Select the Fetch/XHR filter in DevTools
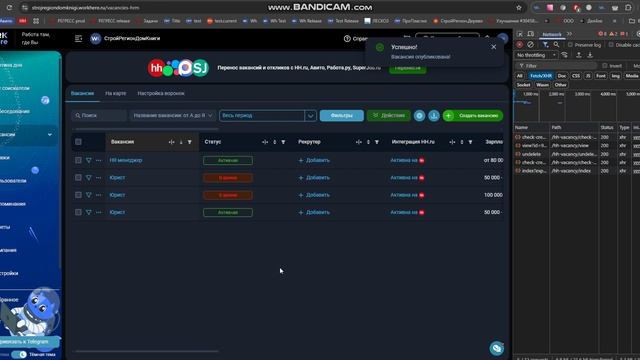640x360 pixels. click(x=541, y=76)
